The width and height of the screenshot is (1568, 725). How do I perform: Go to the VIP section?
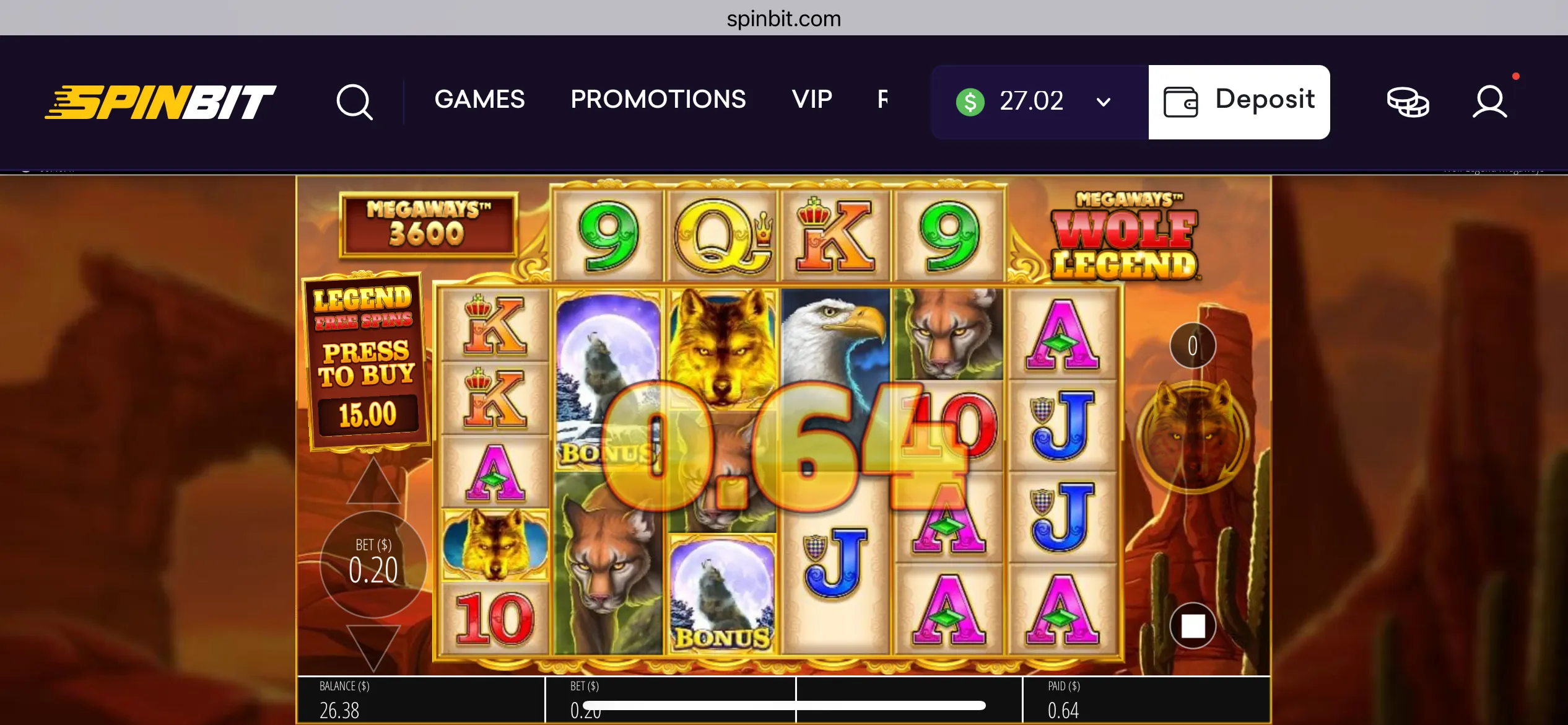[812, 99]
